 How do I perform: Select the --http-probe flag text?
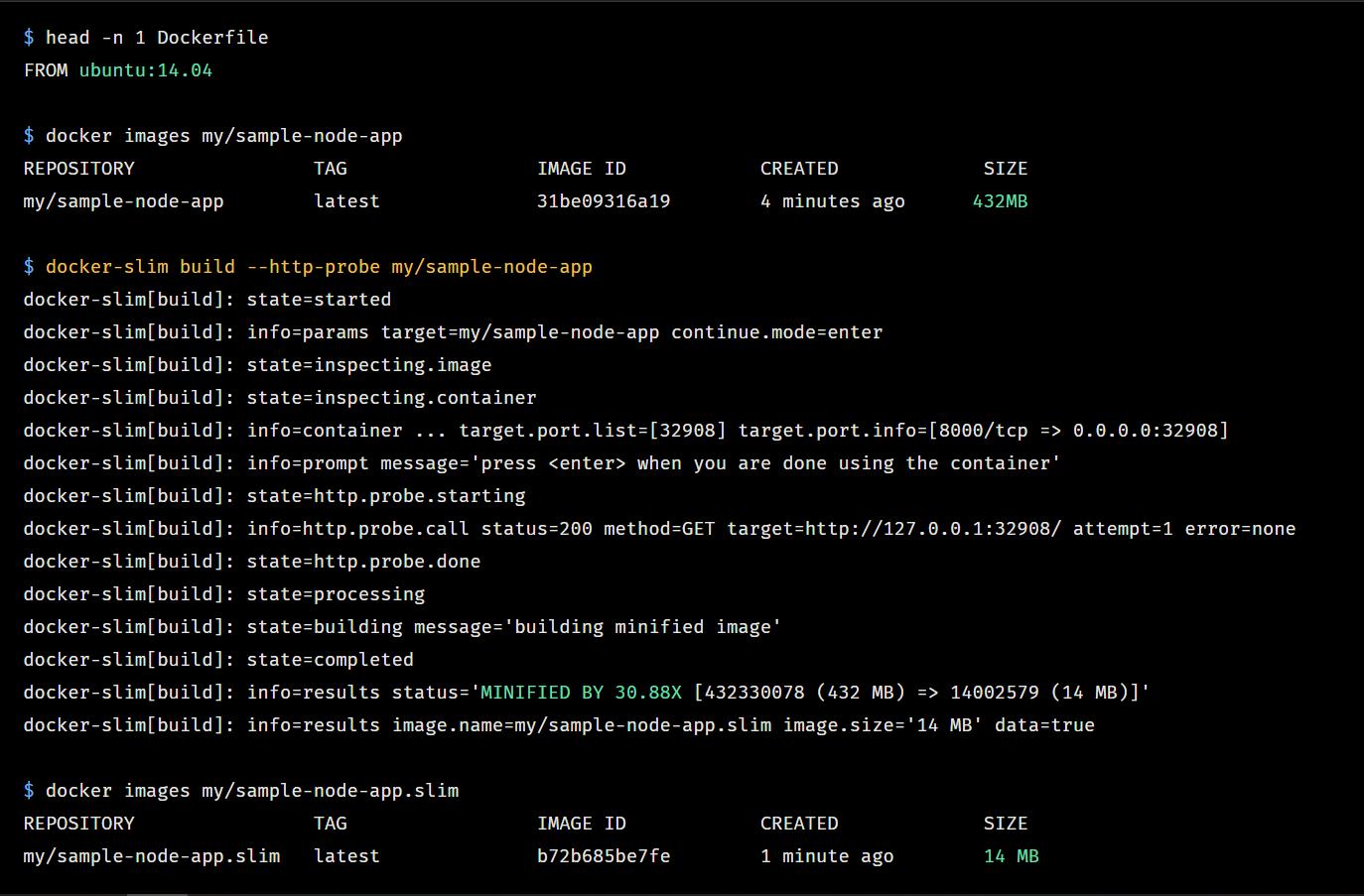click(314, 266)
